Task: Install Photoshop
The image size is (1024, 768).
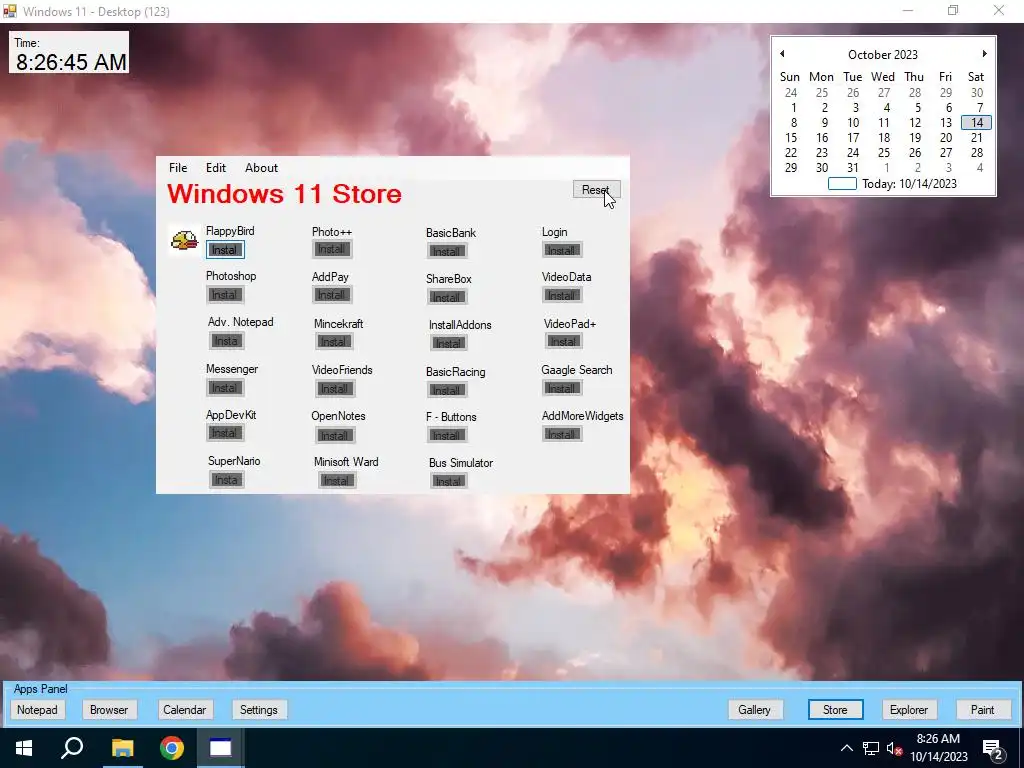Action: [x=225, y=295]
